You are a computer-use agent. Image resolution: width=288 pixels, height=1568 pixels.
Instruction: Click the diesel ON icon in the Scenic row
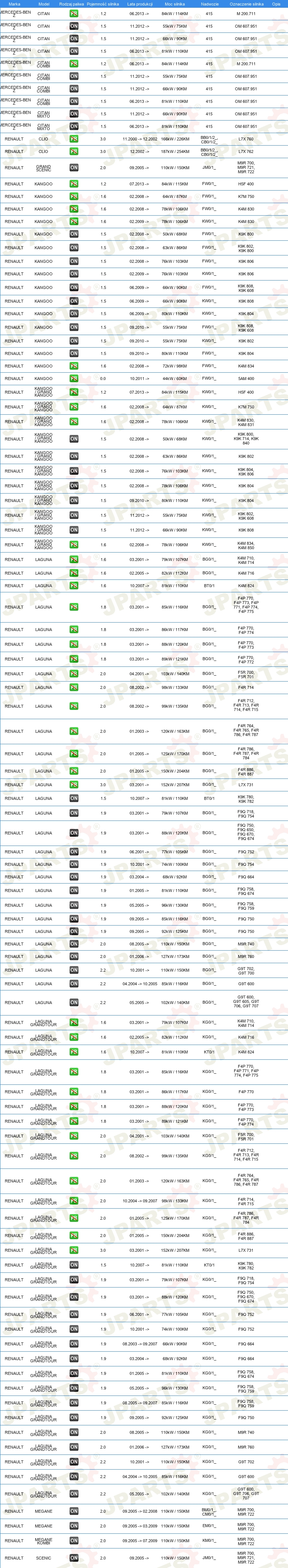point(74,1558)
